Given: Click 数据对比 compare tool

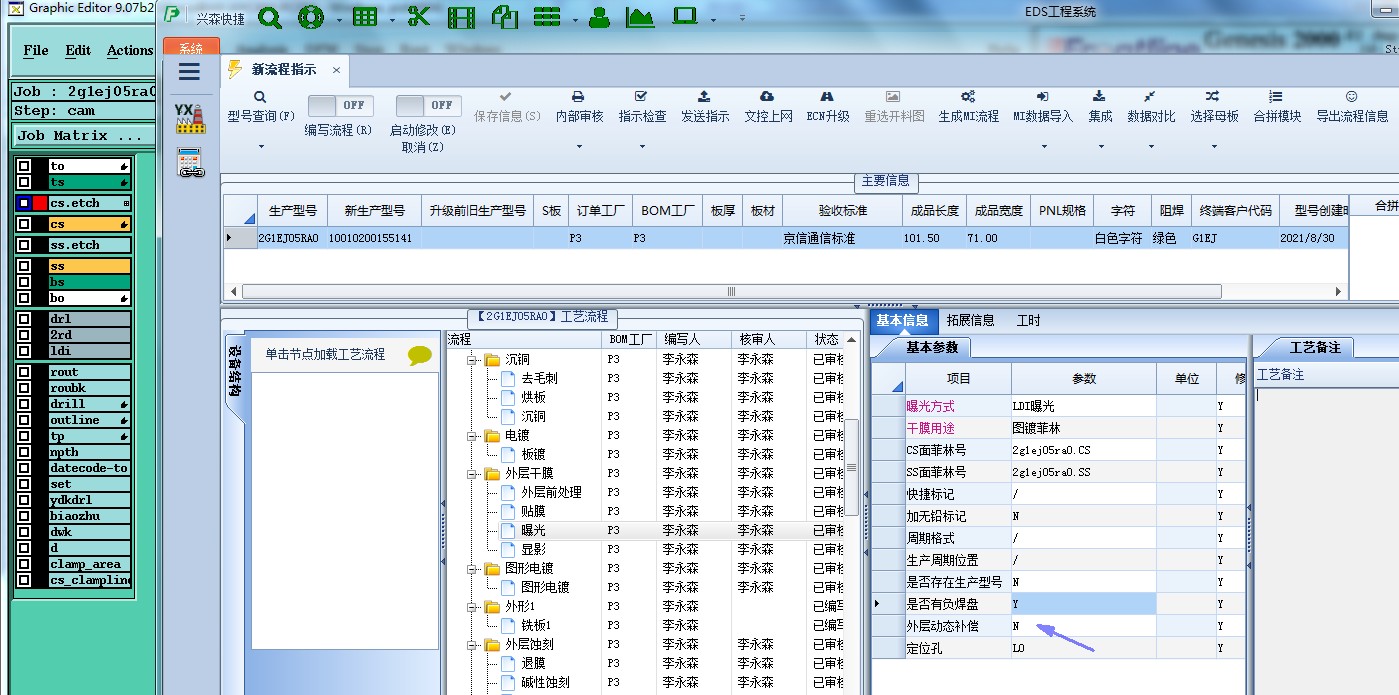Looking at the screenshot, I should 1152,107.
